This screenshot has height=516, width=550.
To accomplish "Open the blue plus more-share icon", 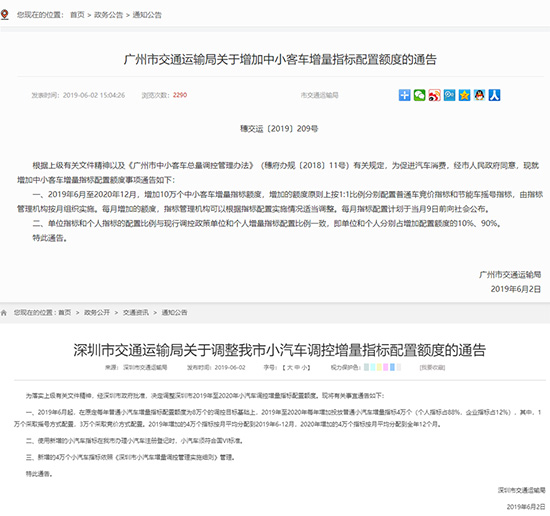I will point(404,95).
